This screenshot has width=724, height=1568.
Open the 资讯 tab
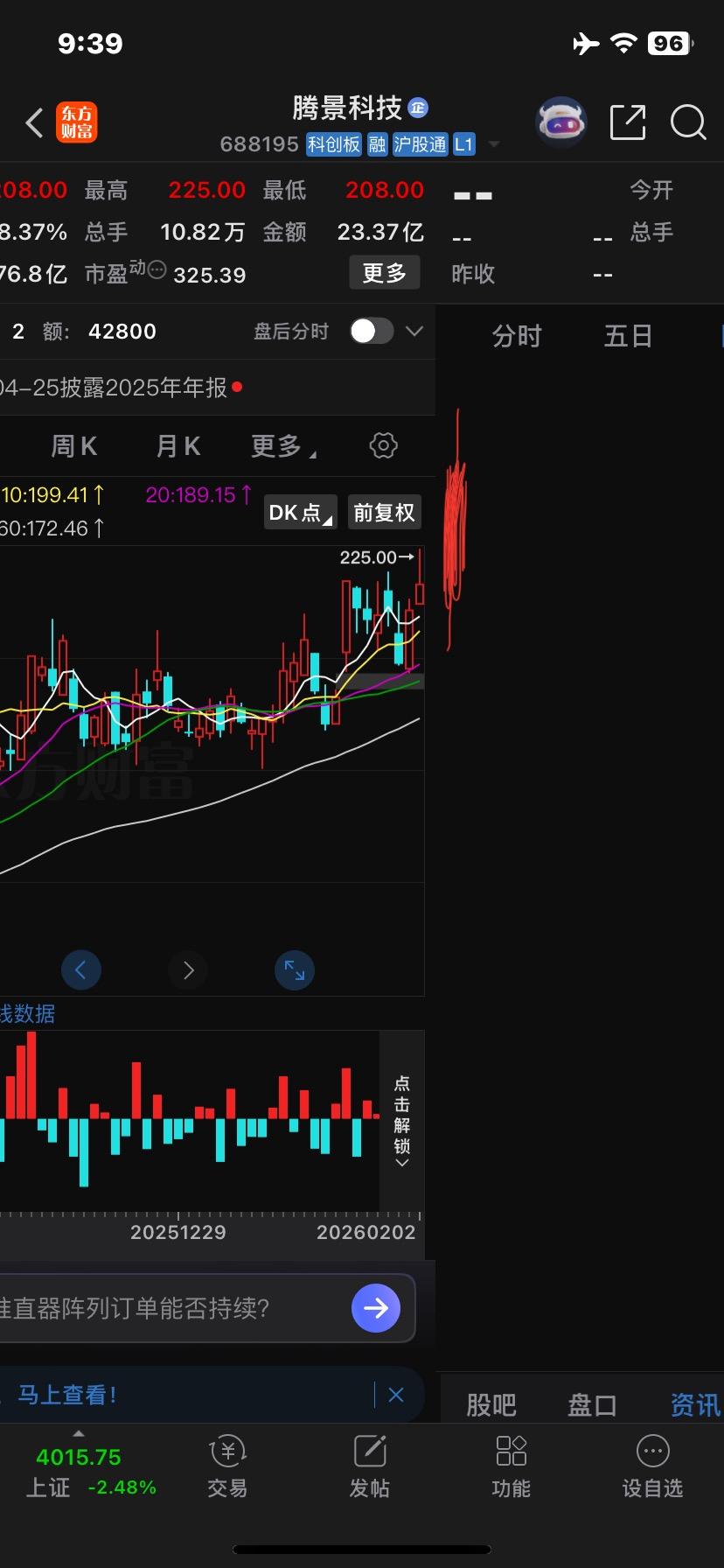pyautogui.click(x=696, y=1405)
